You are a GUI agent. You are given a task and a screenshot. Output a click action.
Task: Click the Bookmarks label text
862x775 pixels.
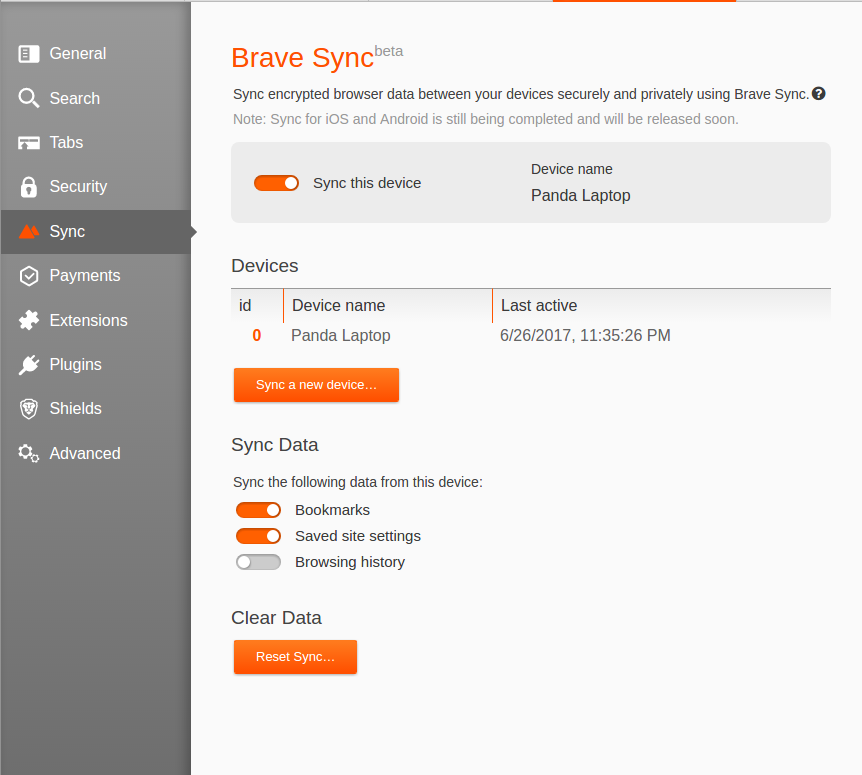332,510
